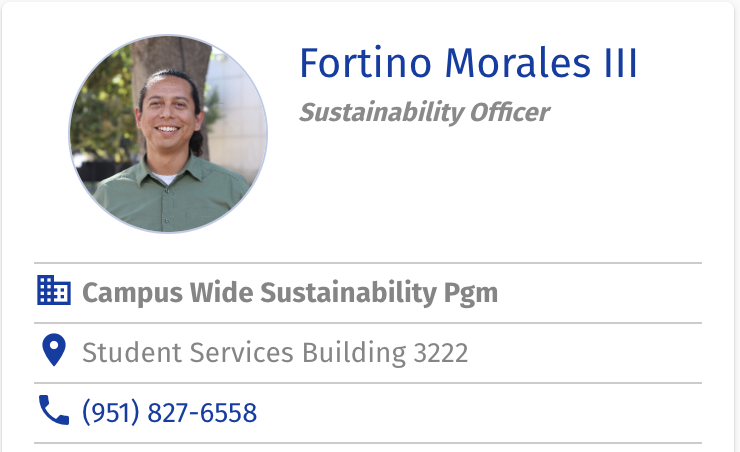Viewport: 740px width, 452px height.
Task: Call the number (951) 827-6558
Action: (x=169, y=412)
